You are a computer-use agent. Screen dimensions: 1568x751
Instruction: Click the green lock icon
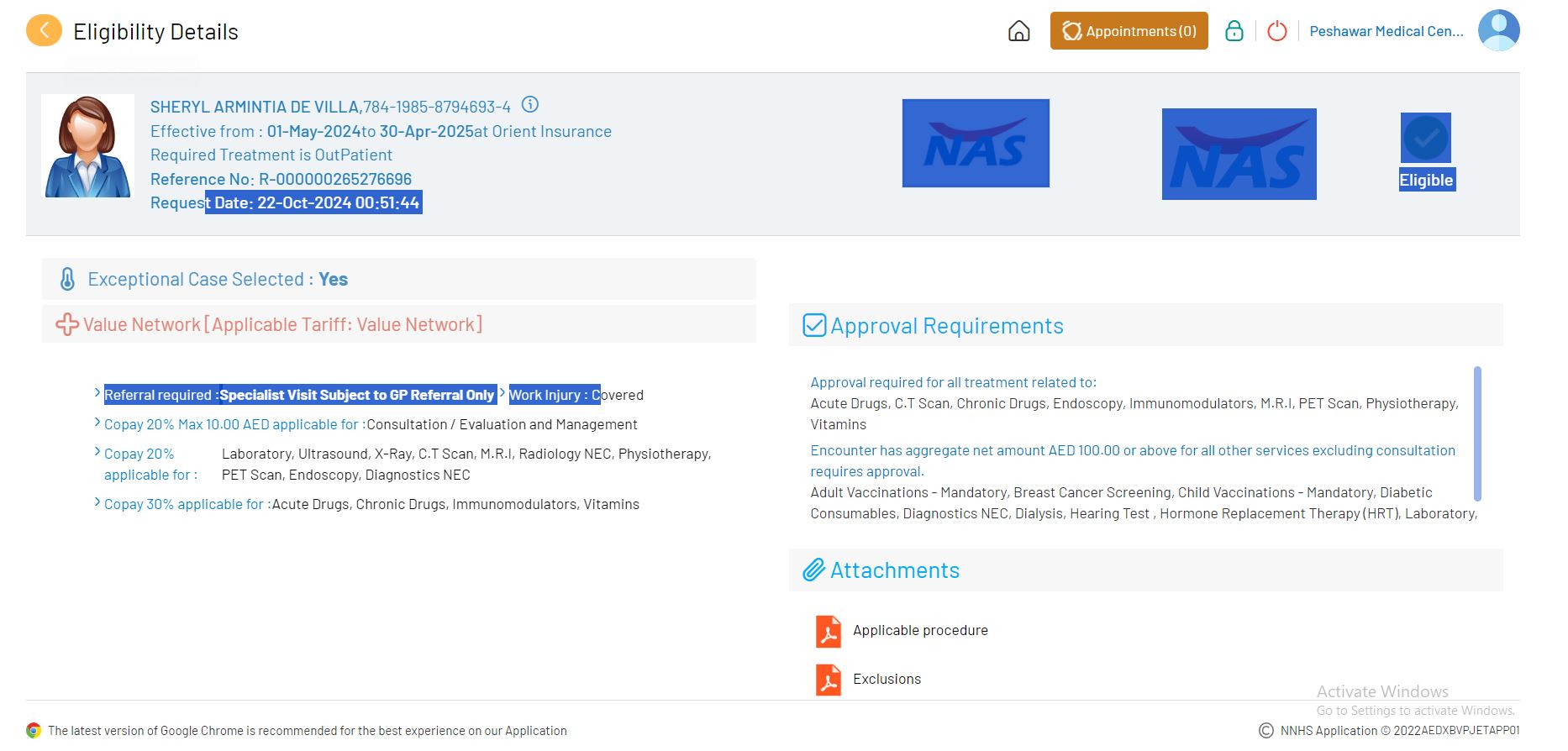1234,31
